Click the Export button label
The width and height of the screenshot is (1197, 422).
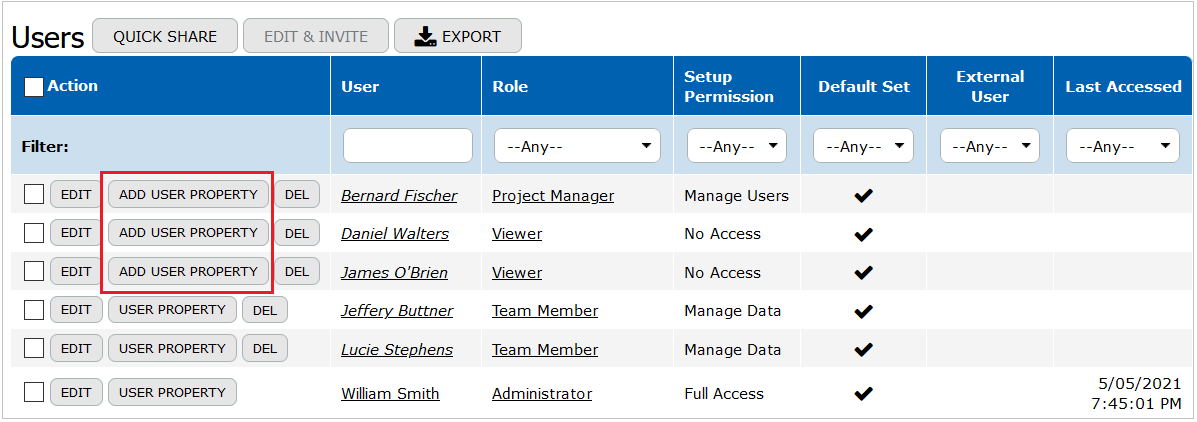(x=472, y=37)
